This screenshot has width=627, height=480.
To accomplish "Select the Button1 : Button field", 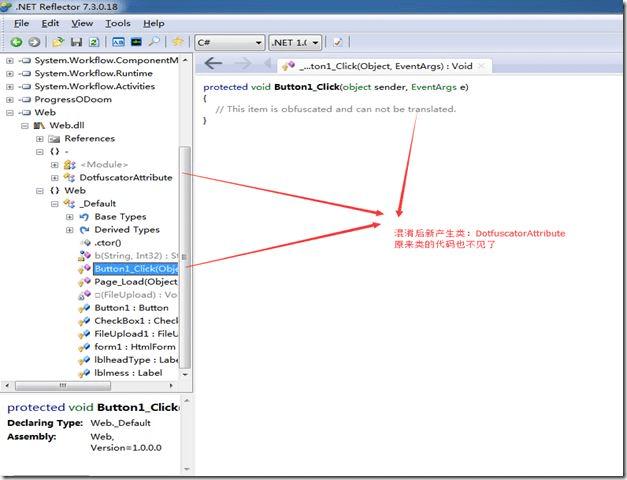I will (x=131, y=308).
